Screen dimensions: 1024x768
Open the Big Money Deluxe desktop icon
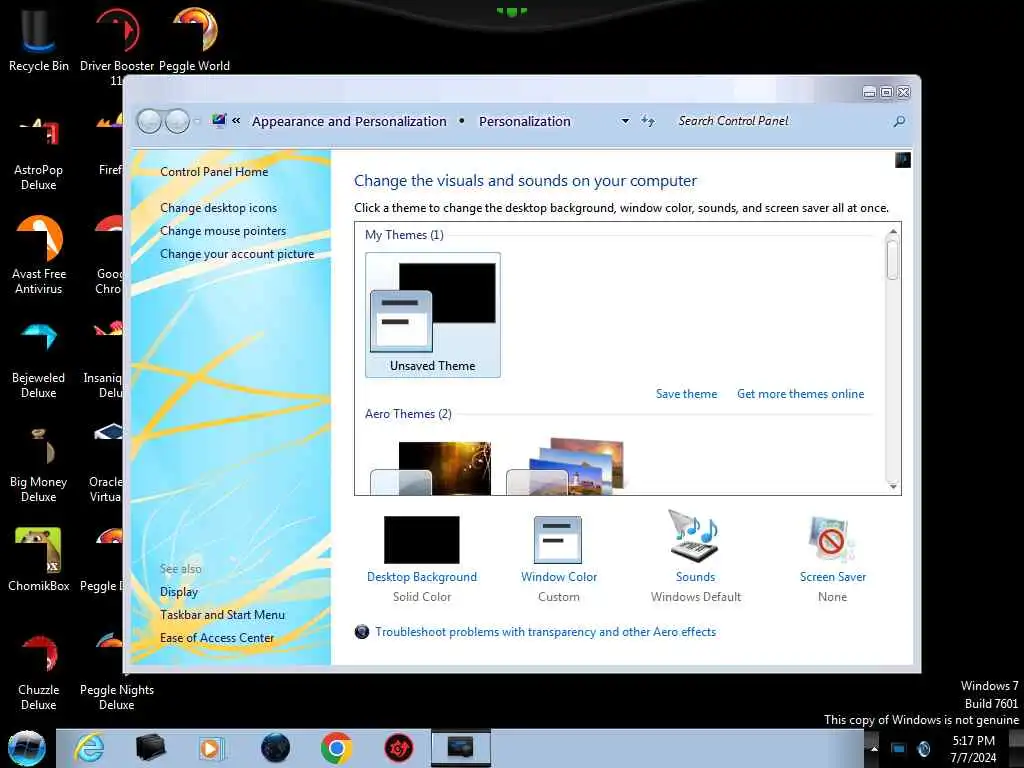click(38, 465)
